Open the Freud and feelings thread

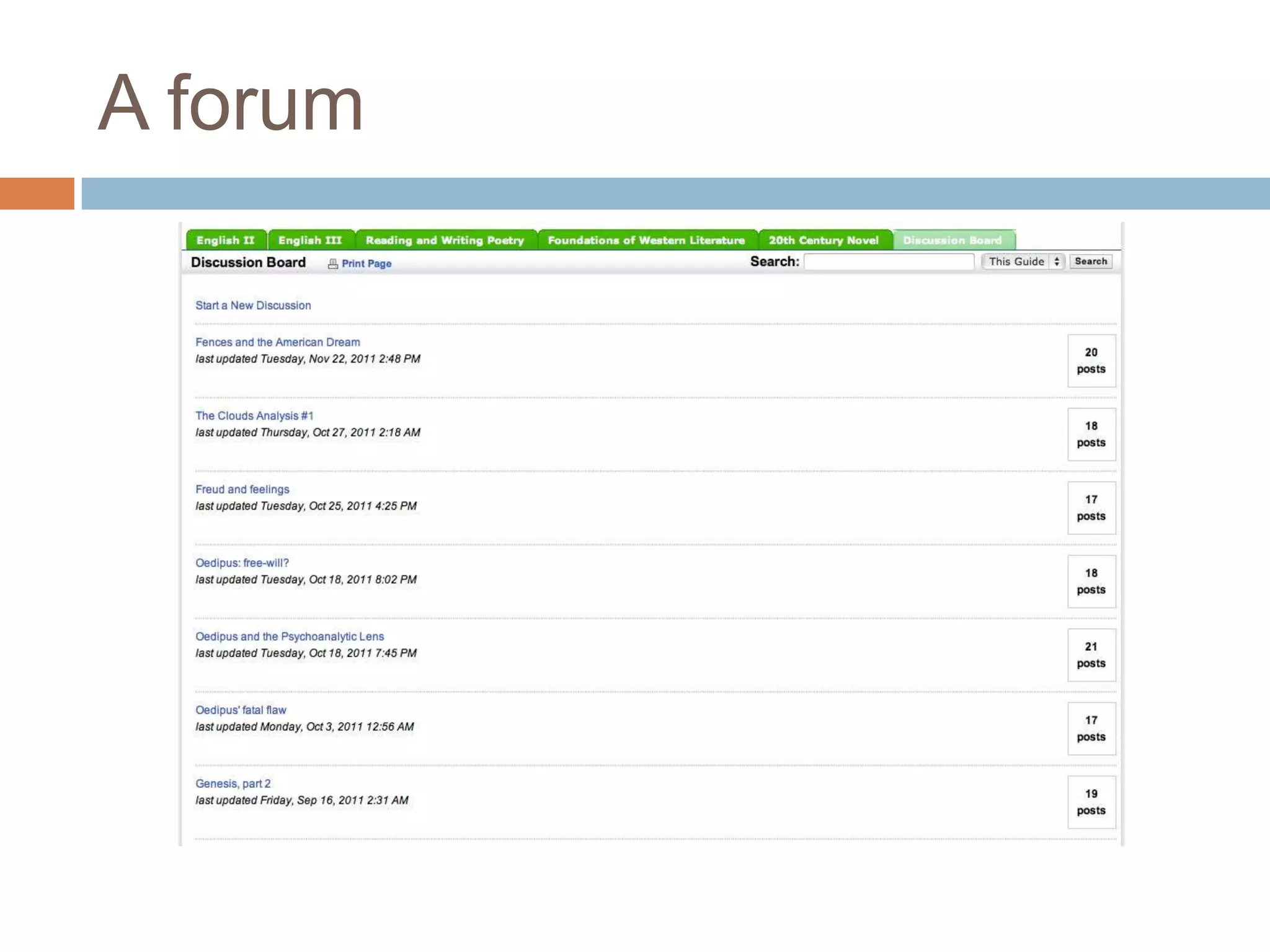(242, 490)
